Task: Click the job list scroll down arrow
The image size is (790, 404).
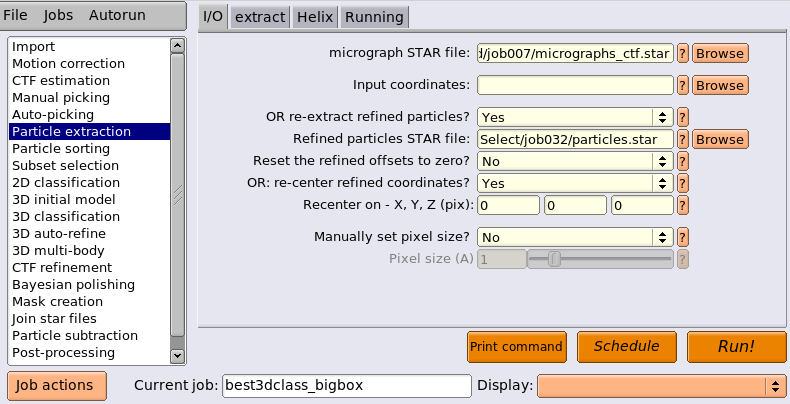Action: coord(177,356)
